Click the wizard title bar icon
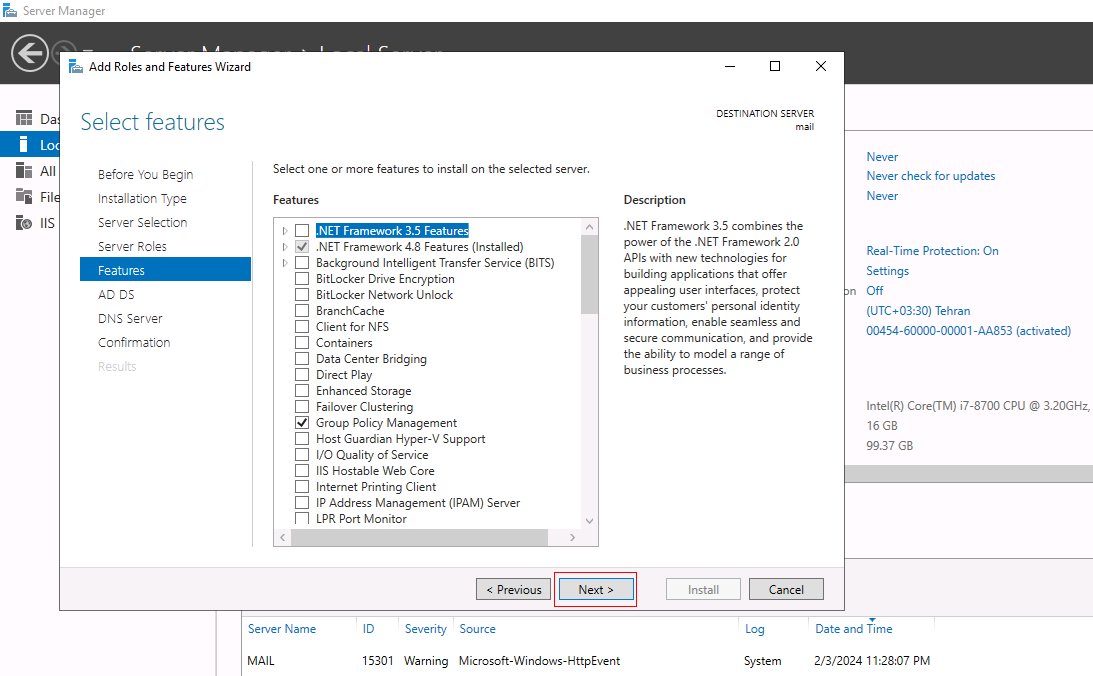 (76, 66)
